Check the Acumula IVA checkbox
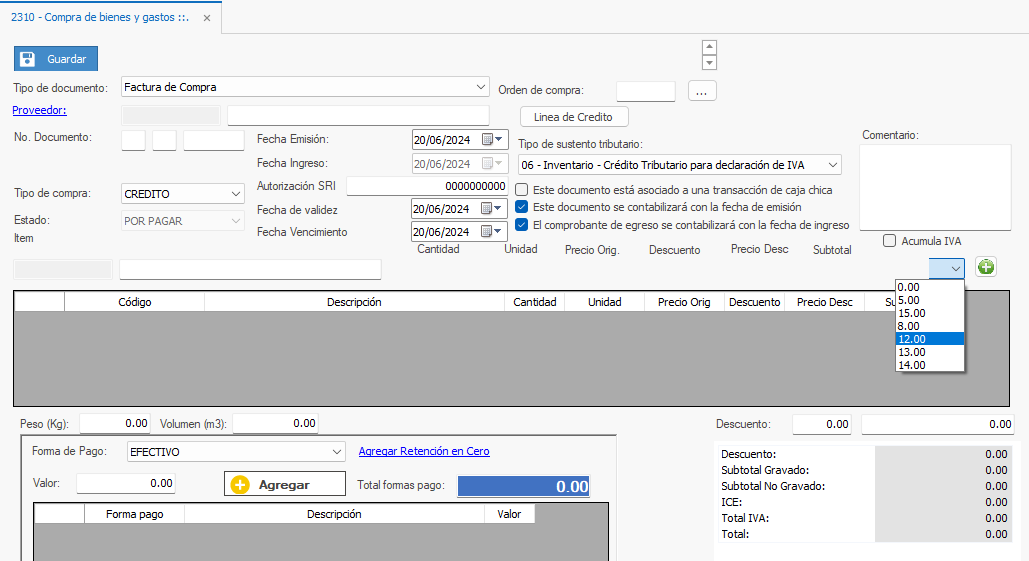 pos(889,241)
